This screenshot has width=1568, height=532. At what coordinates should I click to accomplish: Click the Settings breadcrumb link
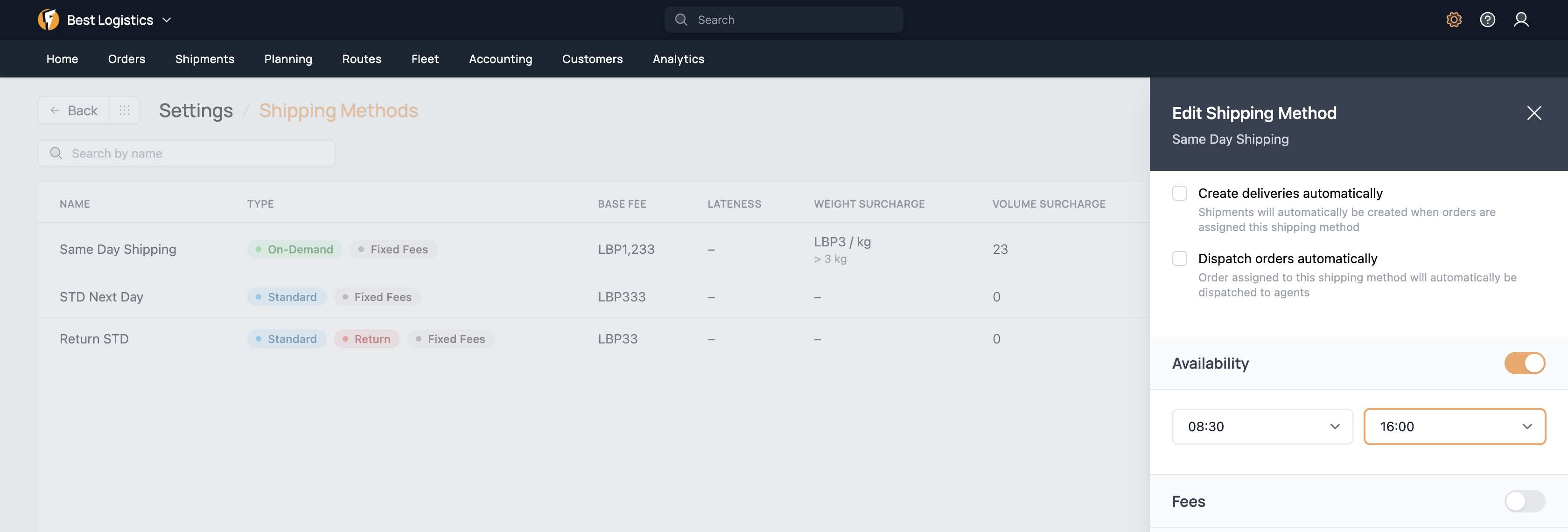(x=196, y=111)
